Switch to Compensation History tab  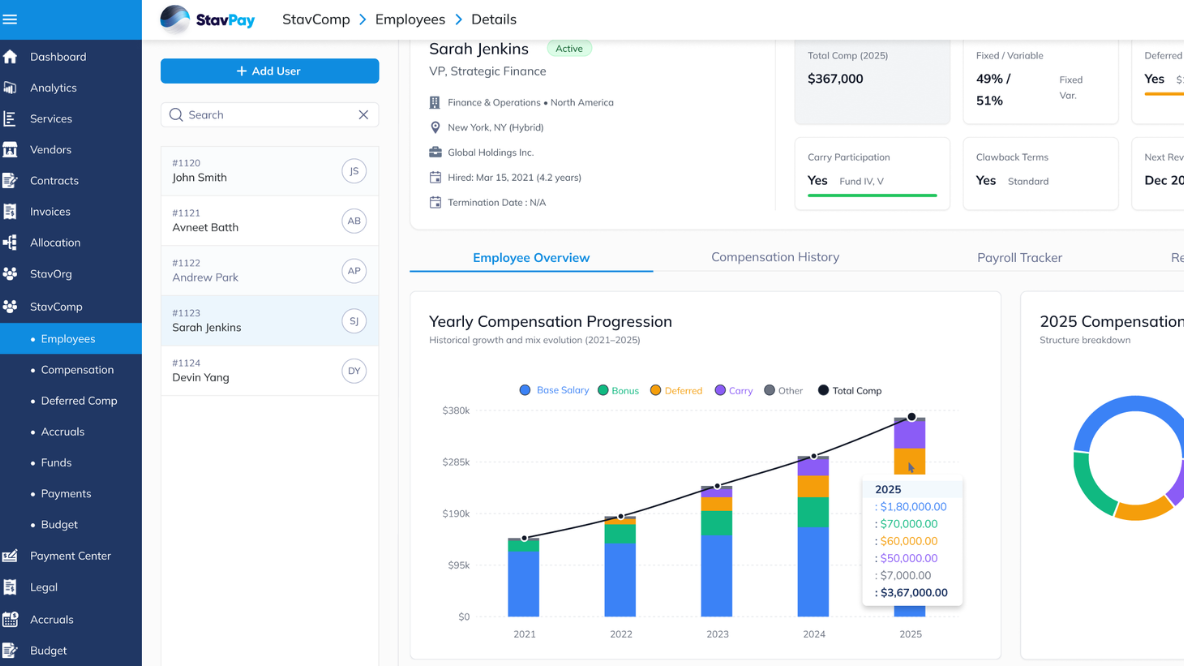775,257
